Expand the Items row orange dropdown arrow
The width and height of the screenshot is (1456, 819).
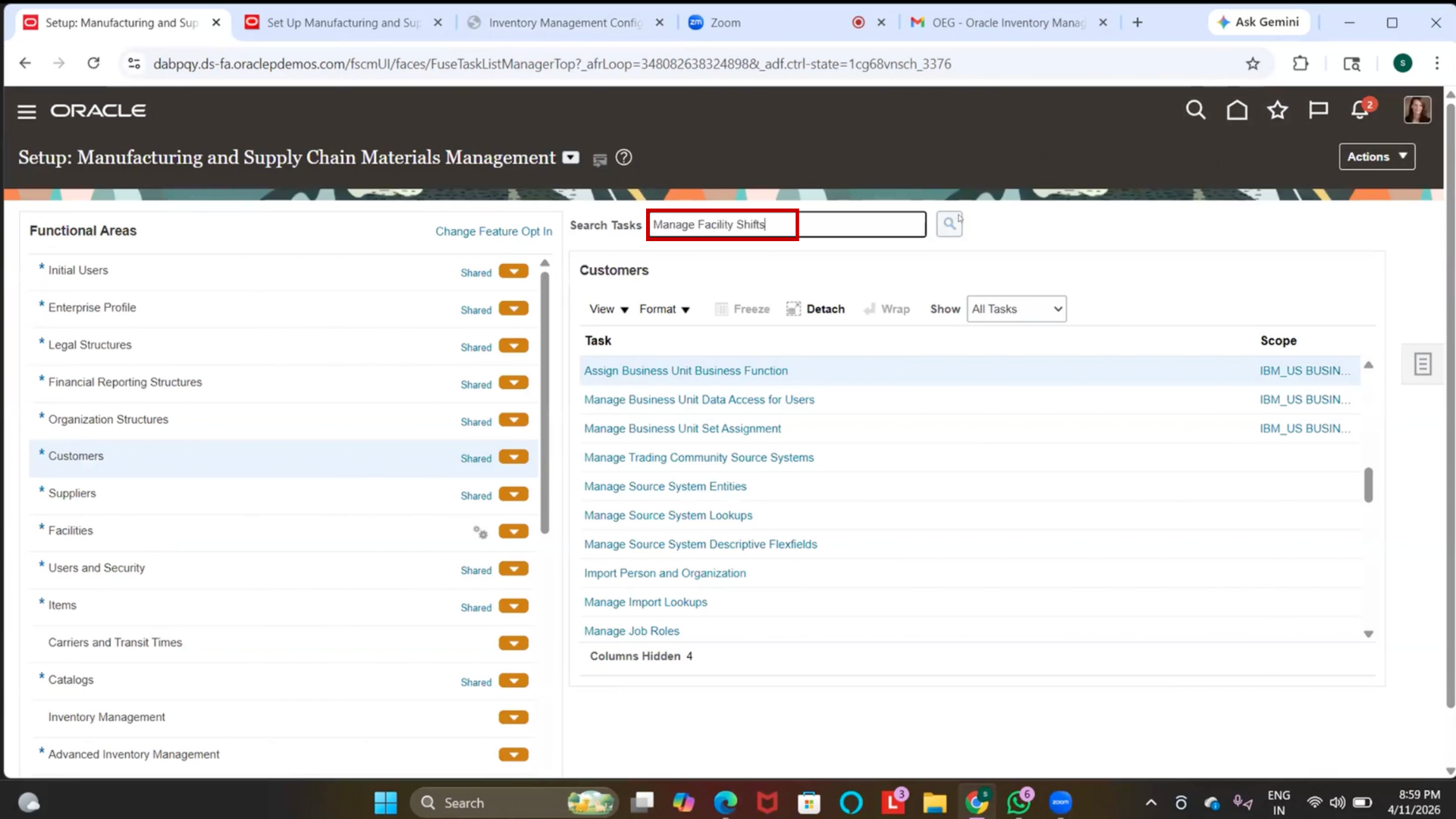point(513,606)
